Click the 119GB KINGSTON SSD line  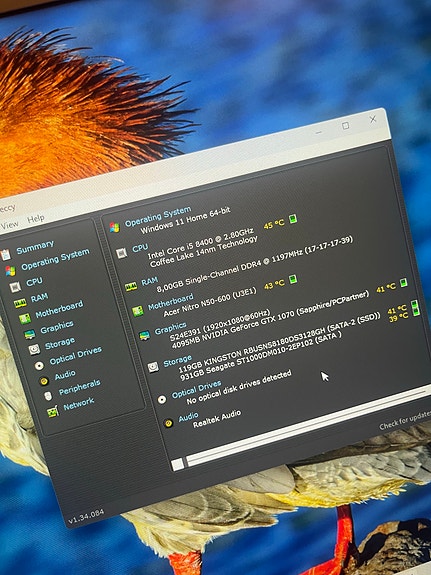pos(279,343)
